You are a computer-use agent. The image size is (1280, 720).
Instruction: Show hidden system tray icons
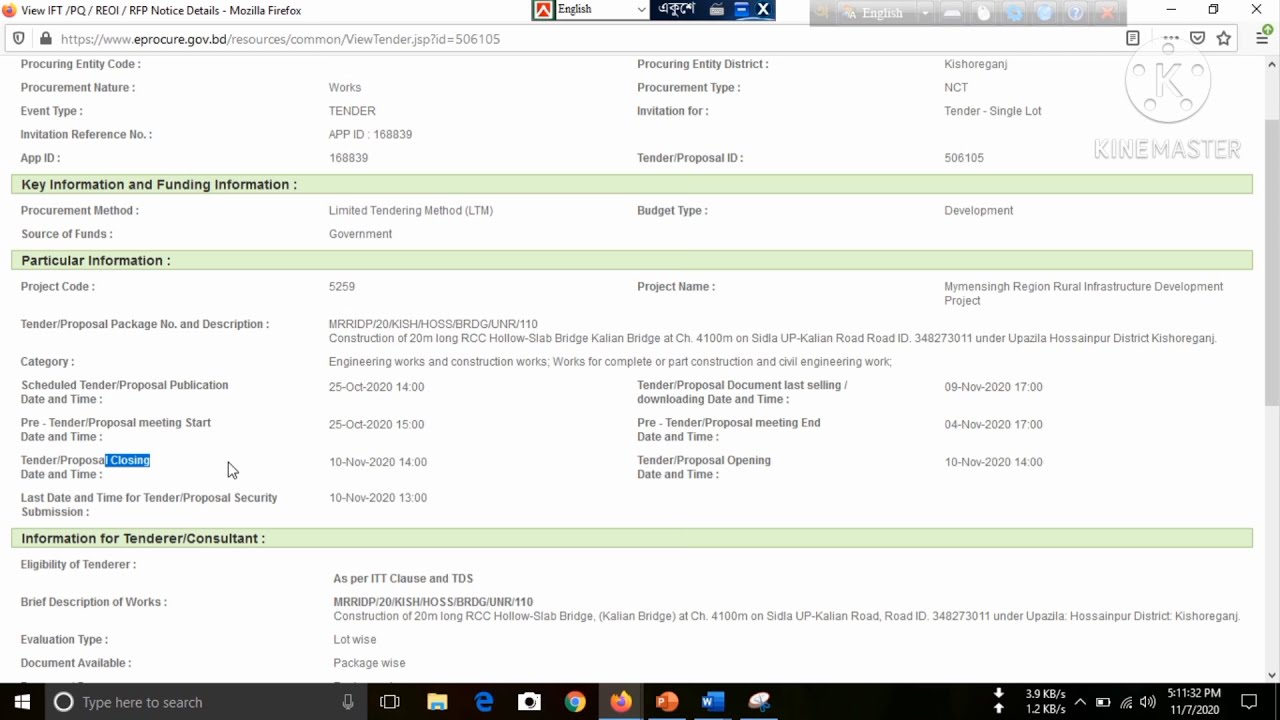point(1080,702)
